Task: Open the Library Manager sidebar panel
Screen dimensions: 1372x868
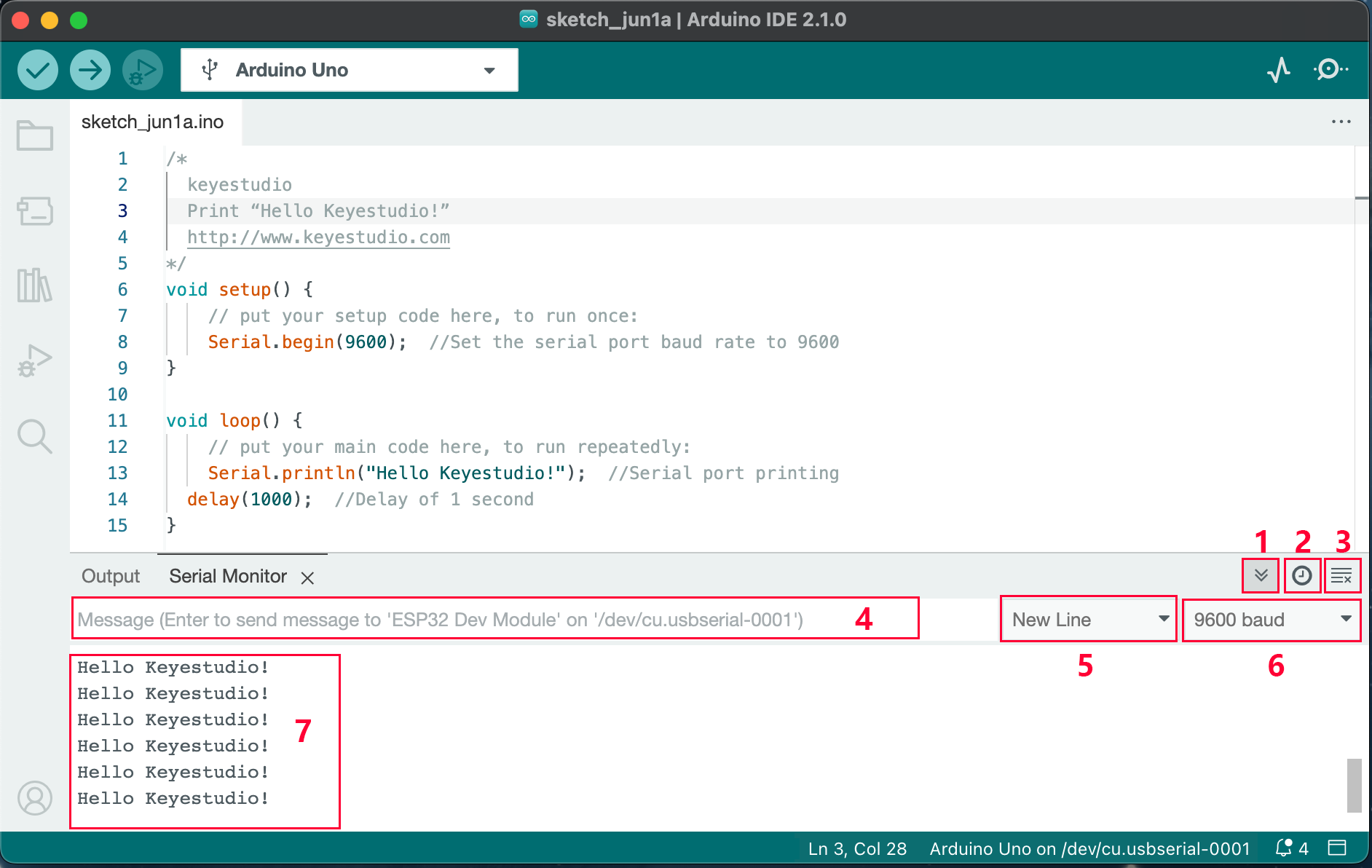Action: click(x=35, y=285)
